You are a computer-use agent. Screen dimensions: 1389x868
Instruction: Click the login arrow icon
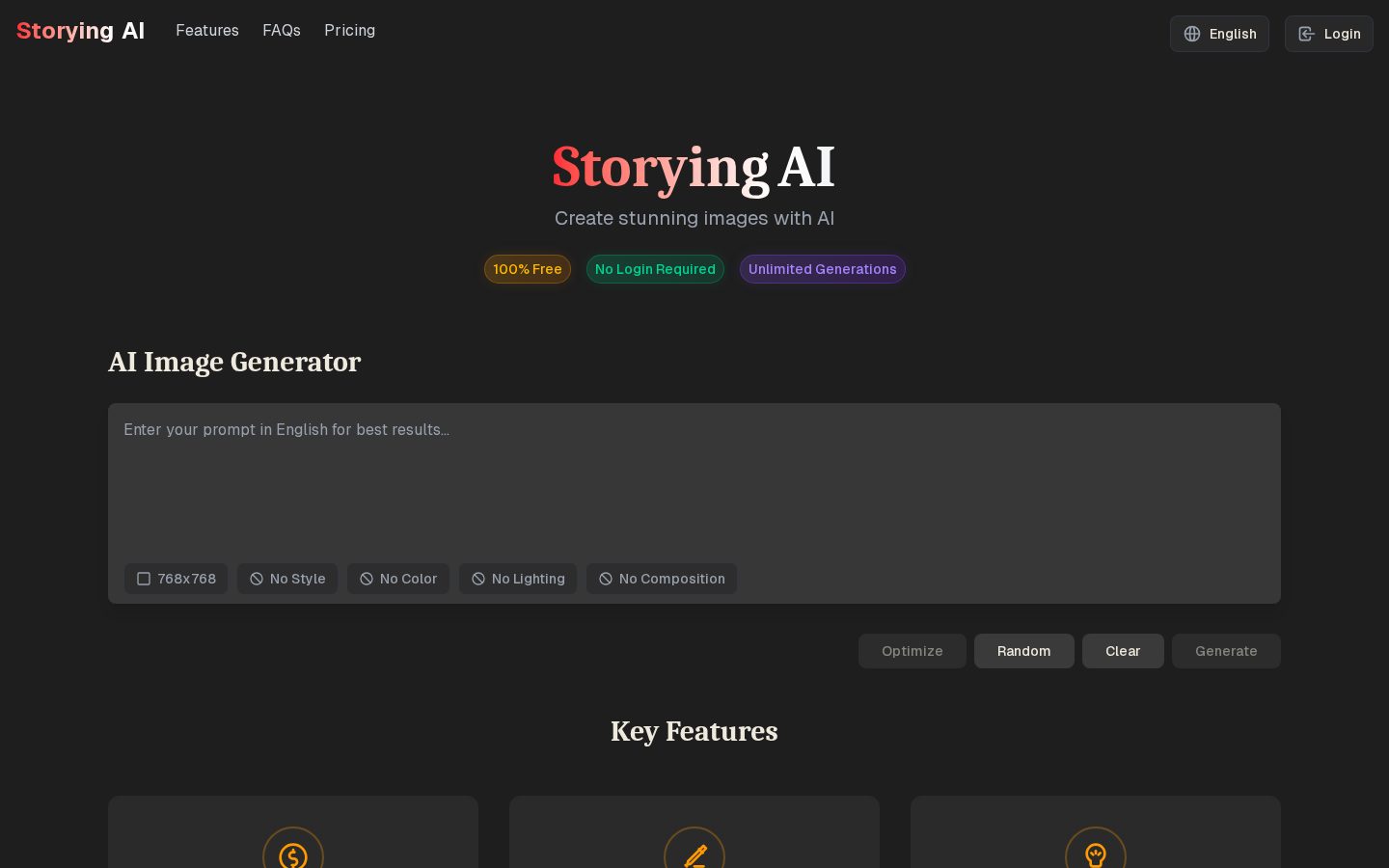click(x=1306, y=34)
